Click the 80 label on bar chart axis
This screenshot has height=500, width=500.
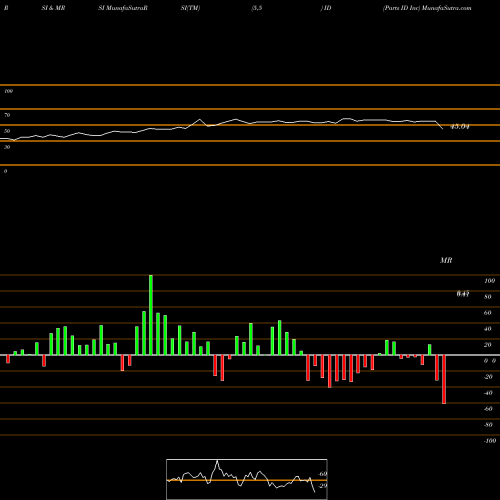pyautogui.click(x=488, y=297)
